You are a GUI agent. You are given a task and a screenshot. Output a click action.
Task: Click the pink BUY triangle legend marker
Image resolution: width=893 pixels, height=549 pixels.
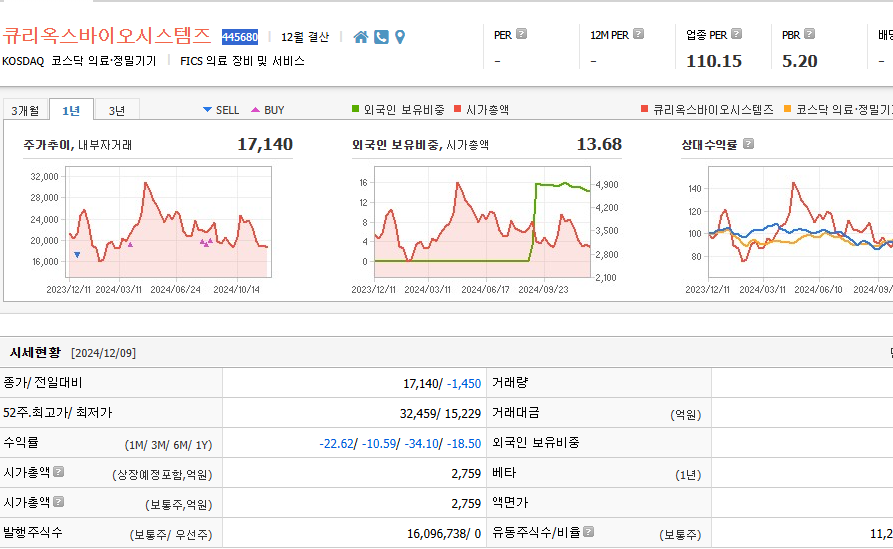click(256, 109)
